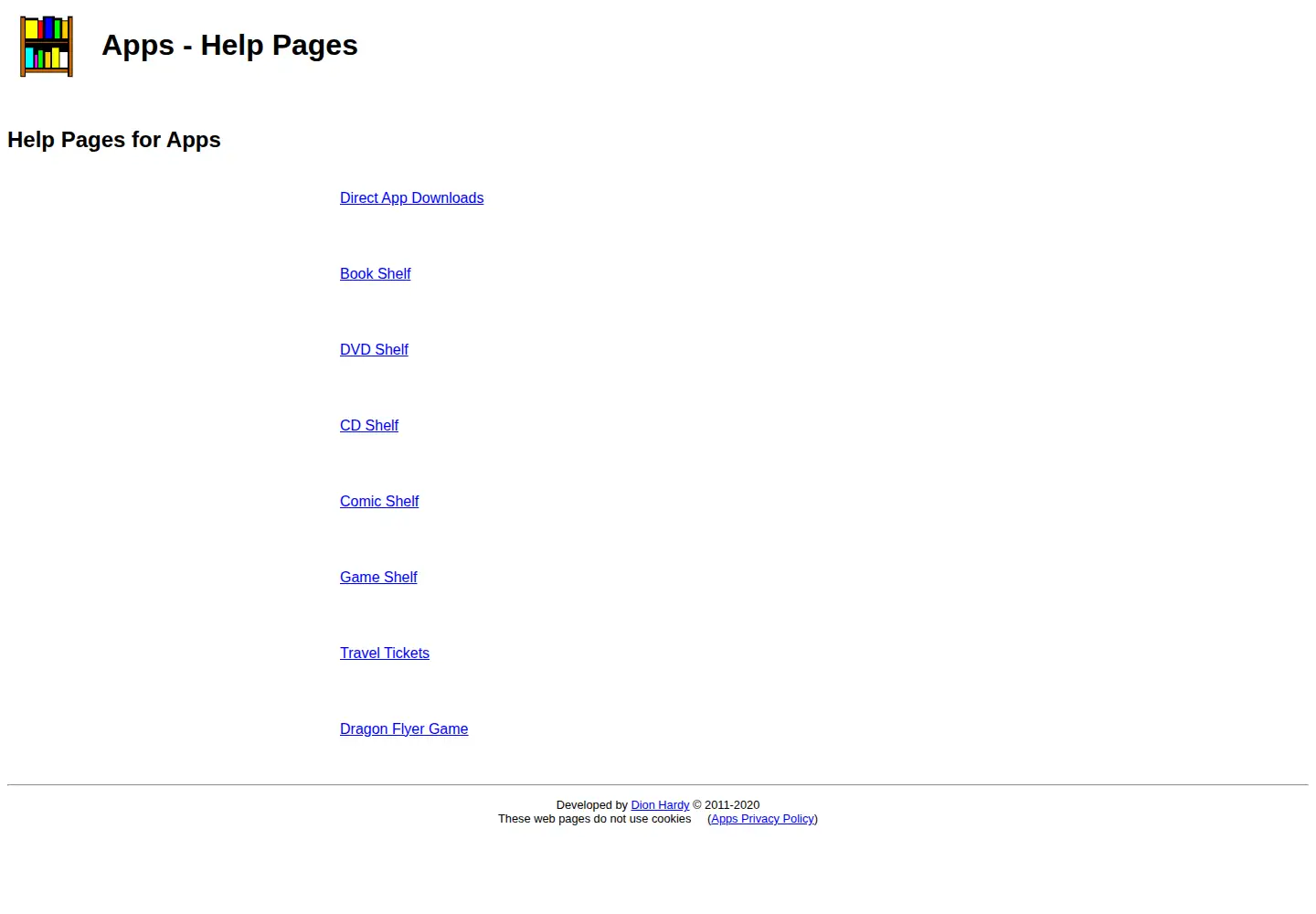Visit the CD Shelf help link
The width and height of the screenshot is (1316, 914).
(x=369, y=426)
